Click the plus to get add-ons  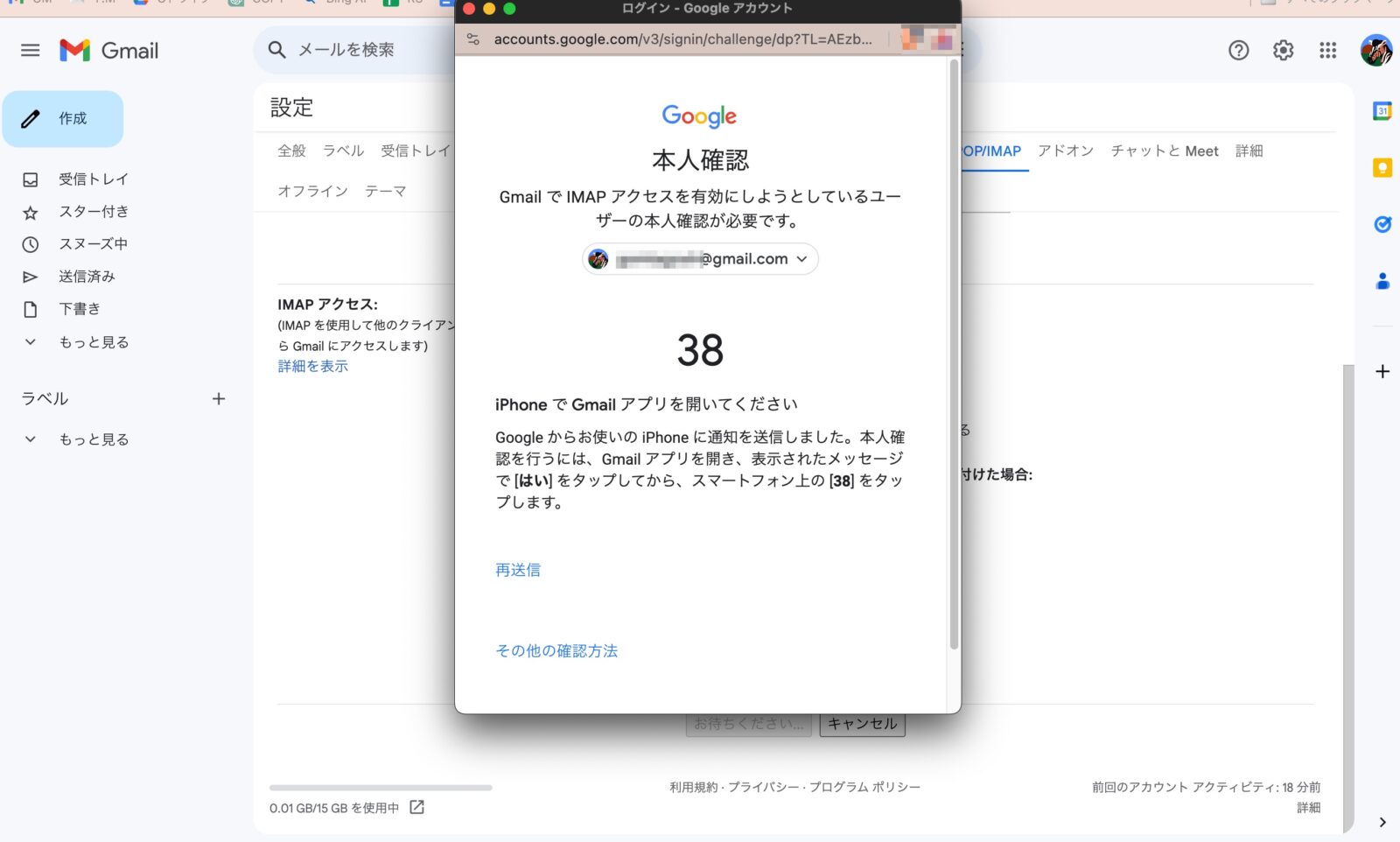tap(1382, 371)
